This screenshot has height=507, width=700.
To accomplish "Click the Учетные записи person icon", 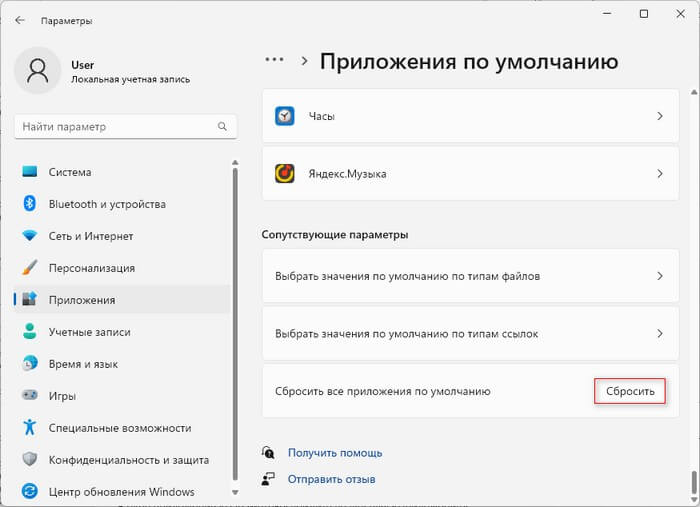I will [30, 331].
